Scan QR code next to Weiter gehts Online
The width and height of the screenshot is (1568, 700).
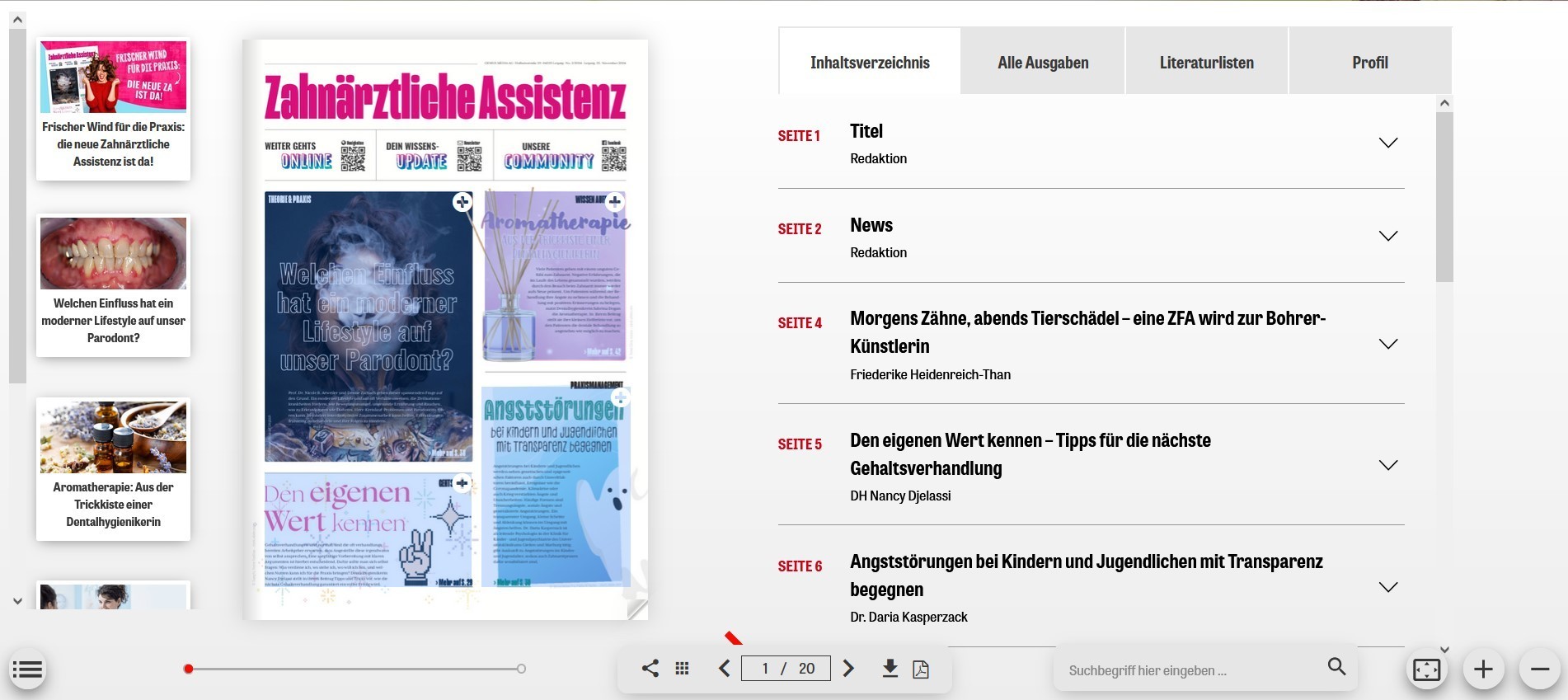coord(353,156)
